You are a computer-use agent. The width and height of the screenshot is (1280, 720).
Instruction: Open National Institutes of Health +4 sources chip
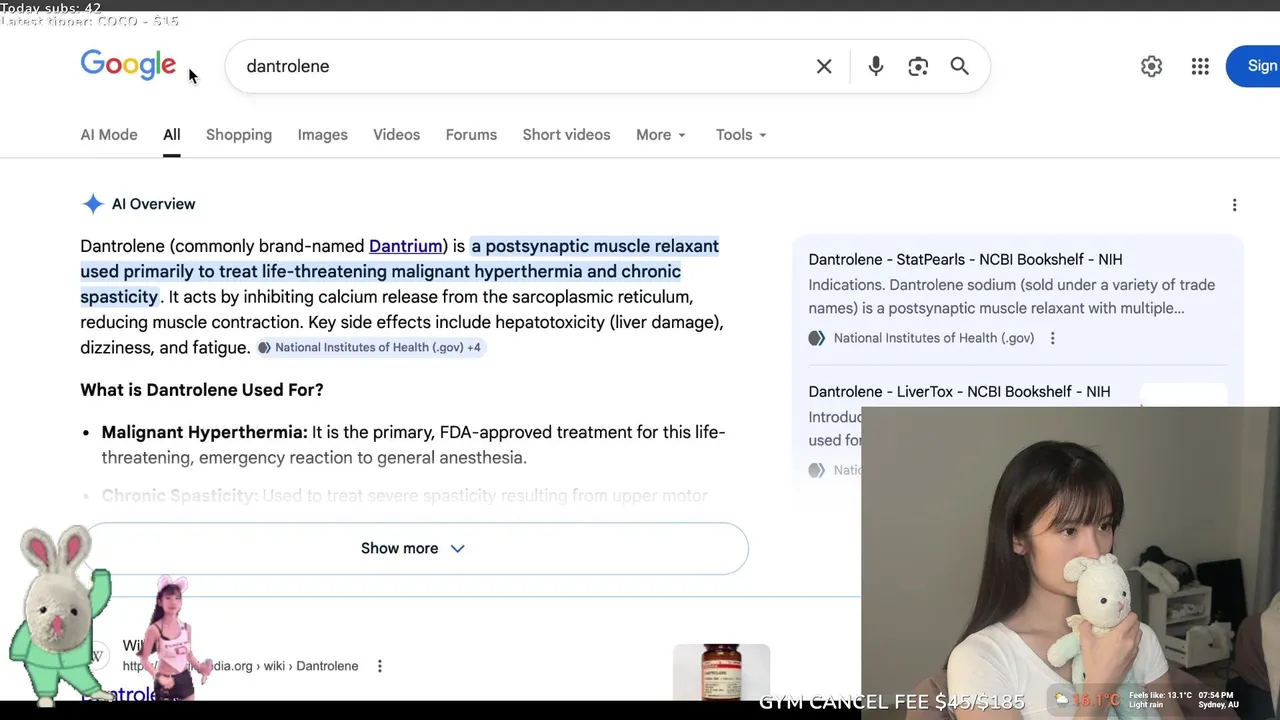click(x=370, y=347)
